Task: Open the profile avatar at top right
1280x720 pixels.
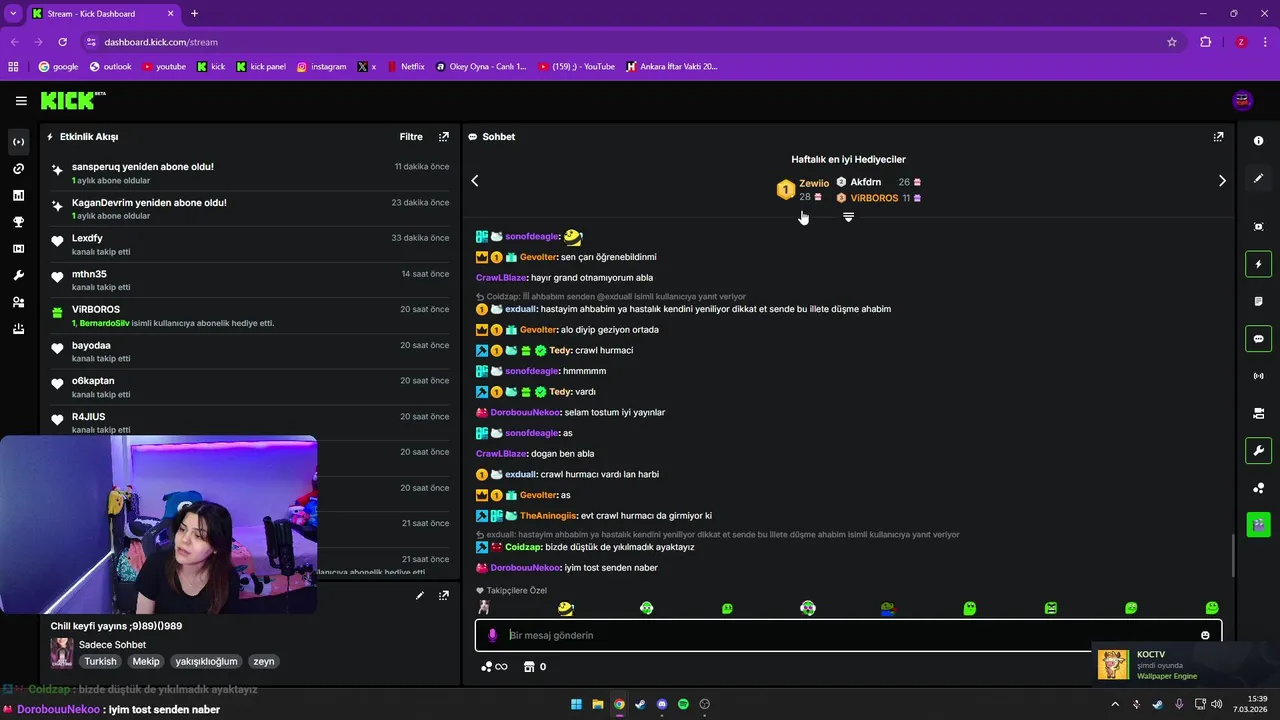Action: (x=1242, y=100)
